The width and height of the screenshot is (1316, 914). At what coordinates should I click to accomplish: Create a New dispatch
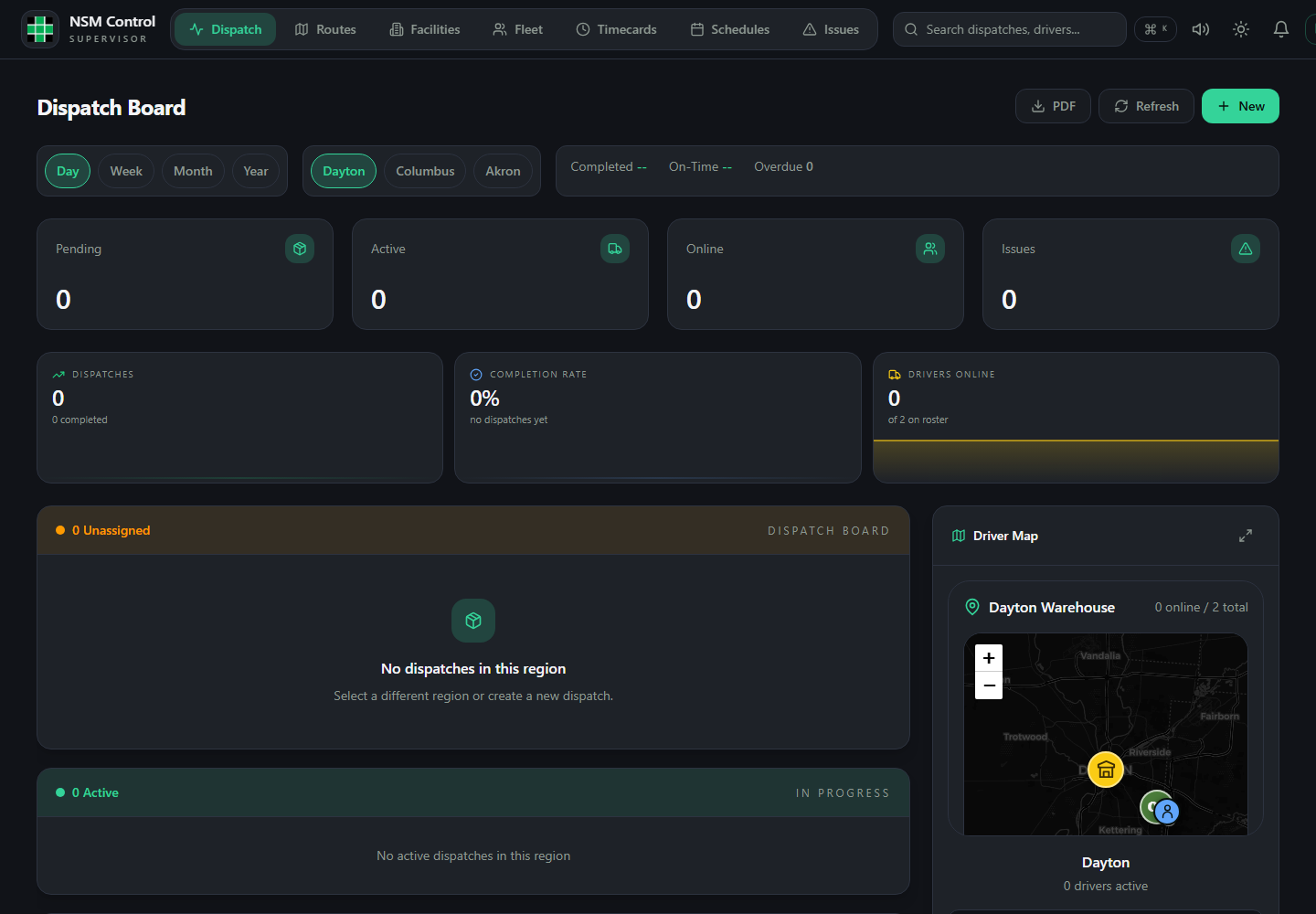pos(1240,106)
